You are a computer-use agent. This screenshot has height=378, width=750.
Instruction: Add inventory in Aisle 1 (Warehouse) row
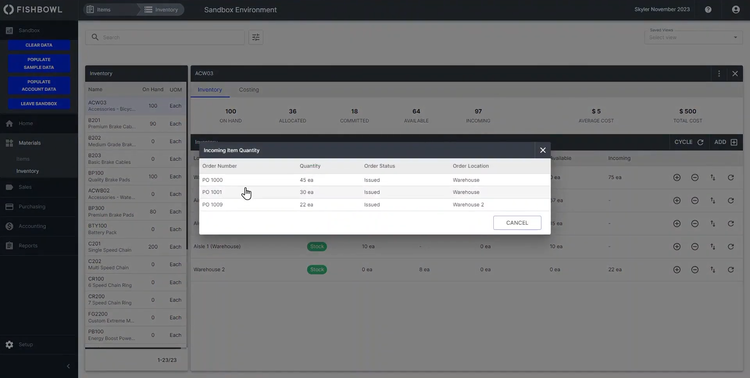[x=677, y=246]
